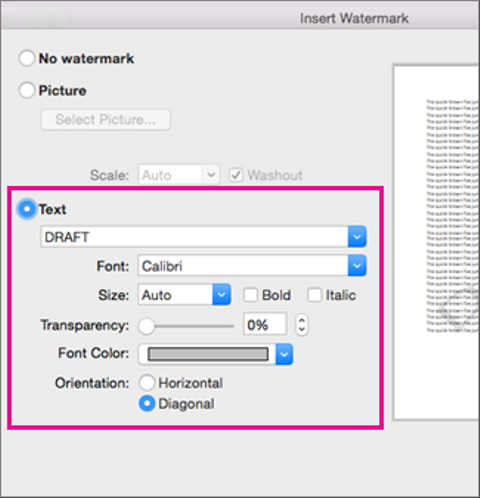Enable the Bold checkbox
This screenshot has width=480, height=498.
pyautogui.click(x=250, y=295)
